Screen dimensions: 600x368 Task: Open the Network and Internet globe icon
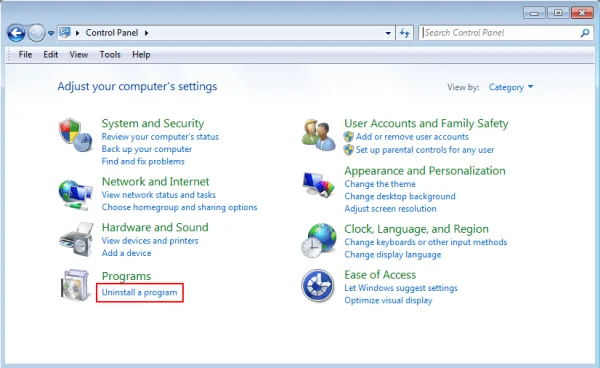tap(75, 195)
